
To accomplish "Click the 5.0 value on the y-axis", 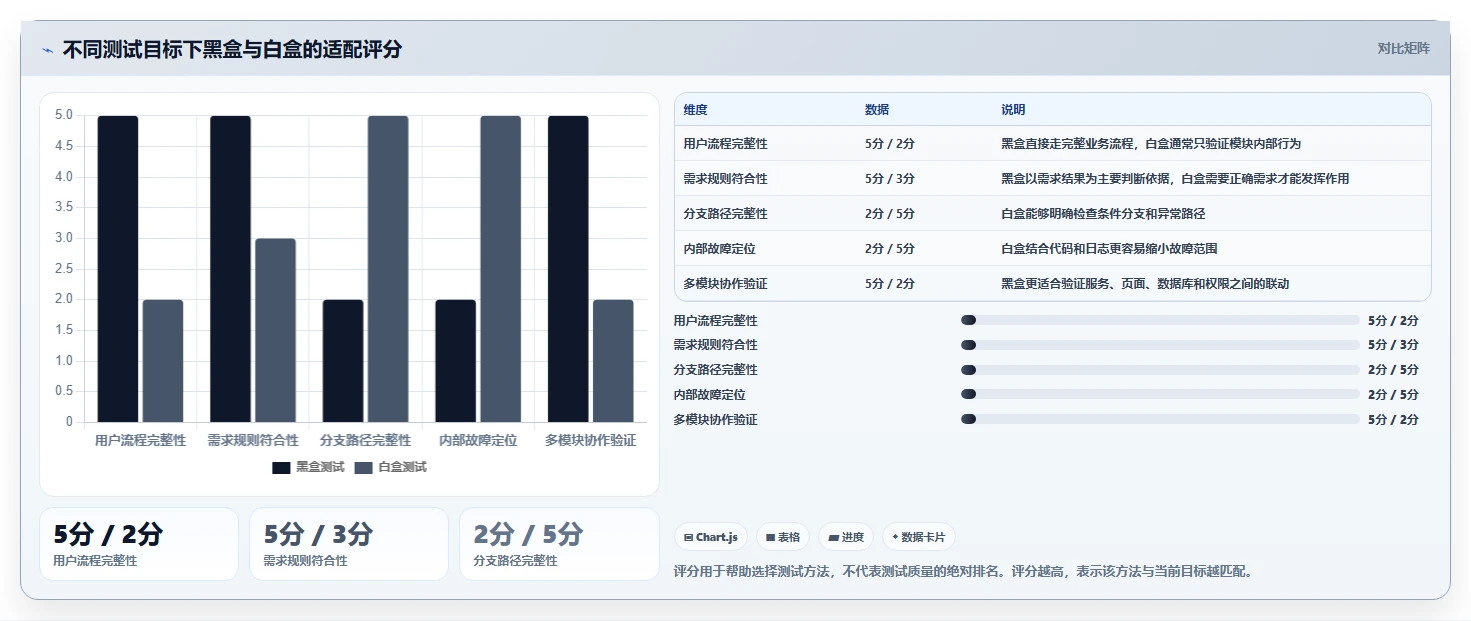I will coord(64,115).
